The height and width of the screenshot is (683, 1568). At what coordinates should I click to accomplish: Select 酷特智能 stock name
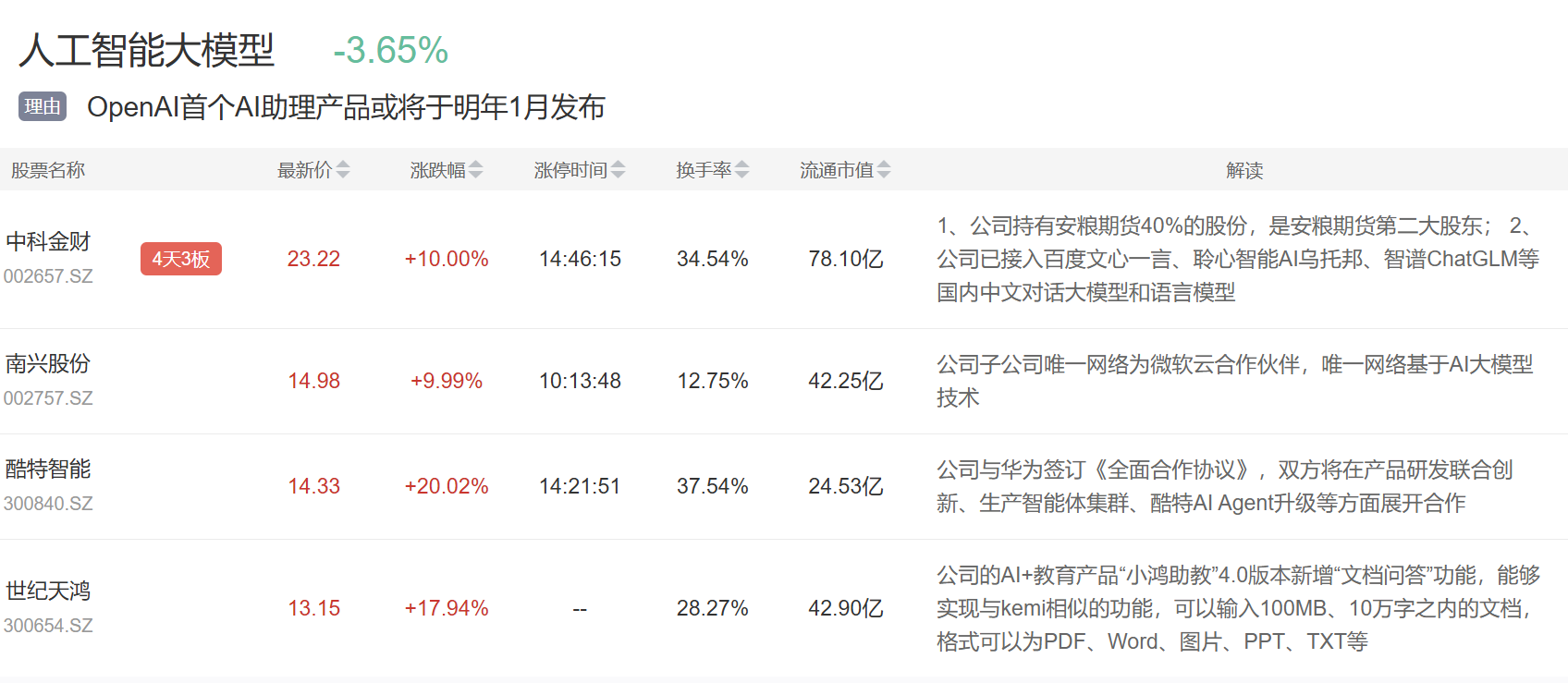pyautogui.click(x=48, y=470)
